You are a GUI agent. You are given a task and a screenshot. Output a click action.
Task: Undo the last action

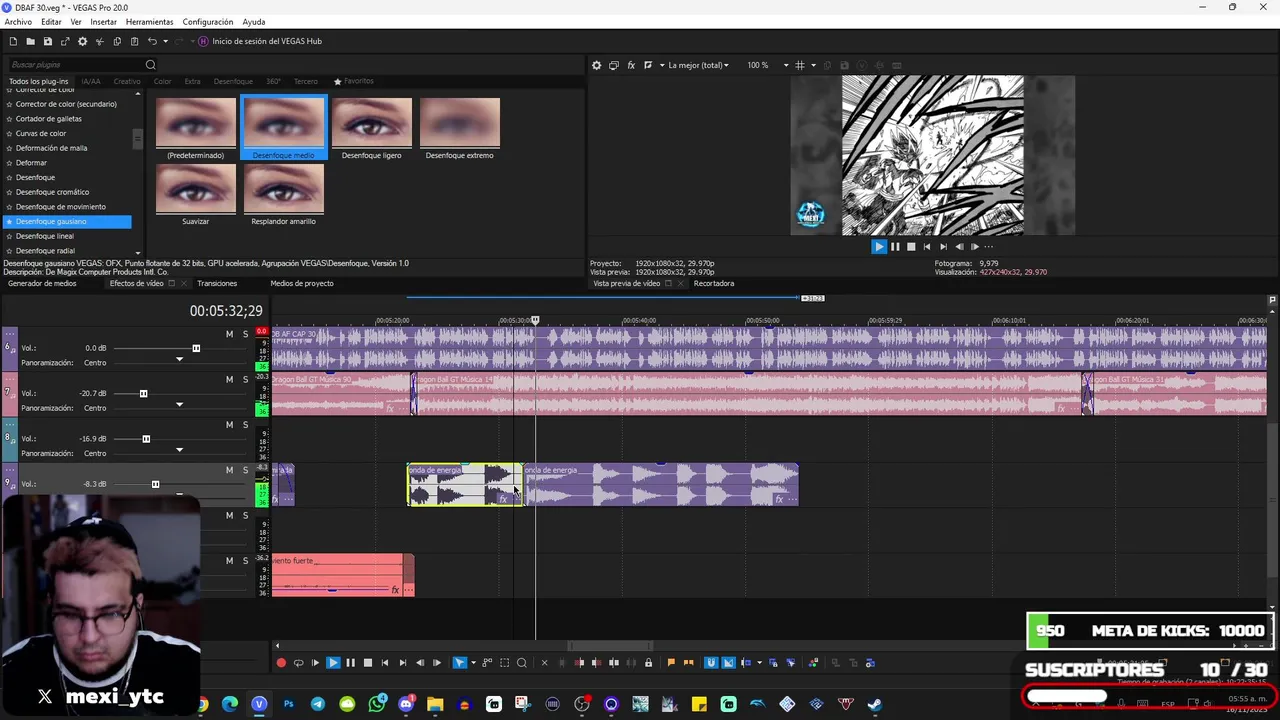point(152,41)
